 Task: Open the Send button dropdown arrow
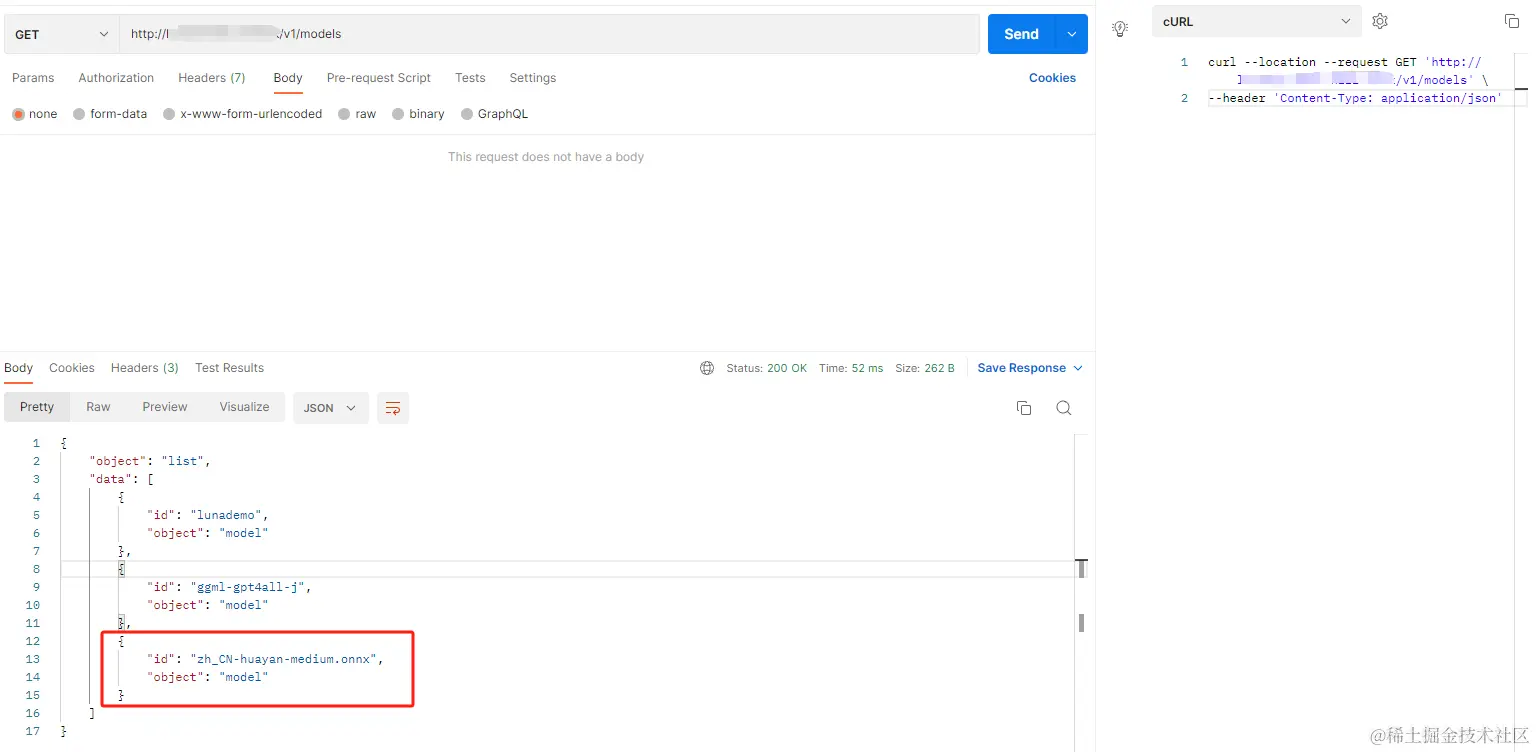point(1072,34)
